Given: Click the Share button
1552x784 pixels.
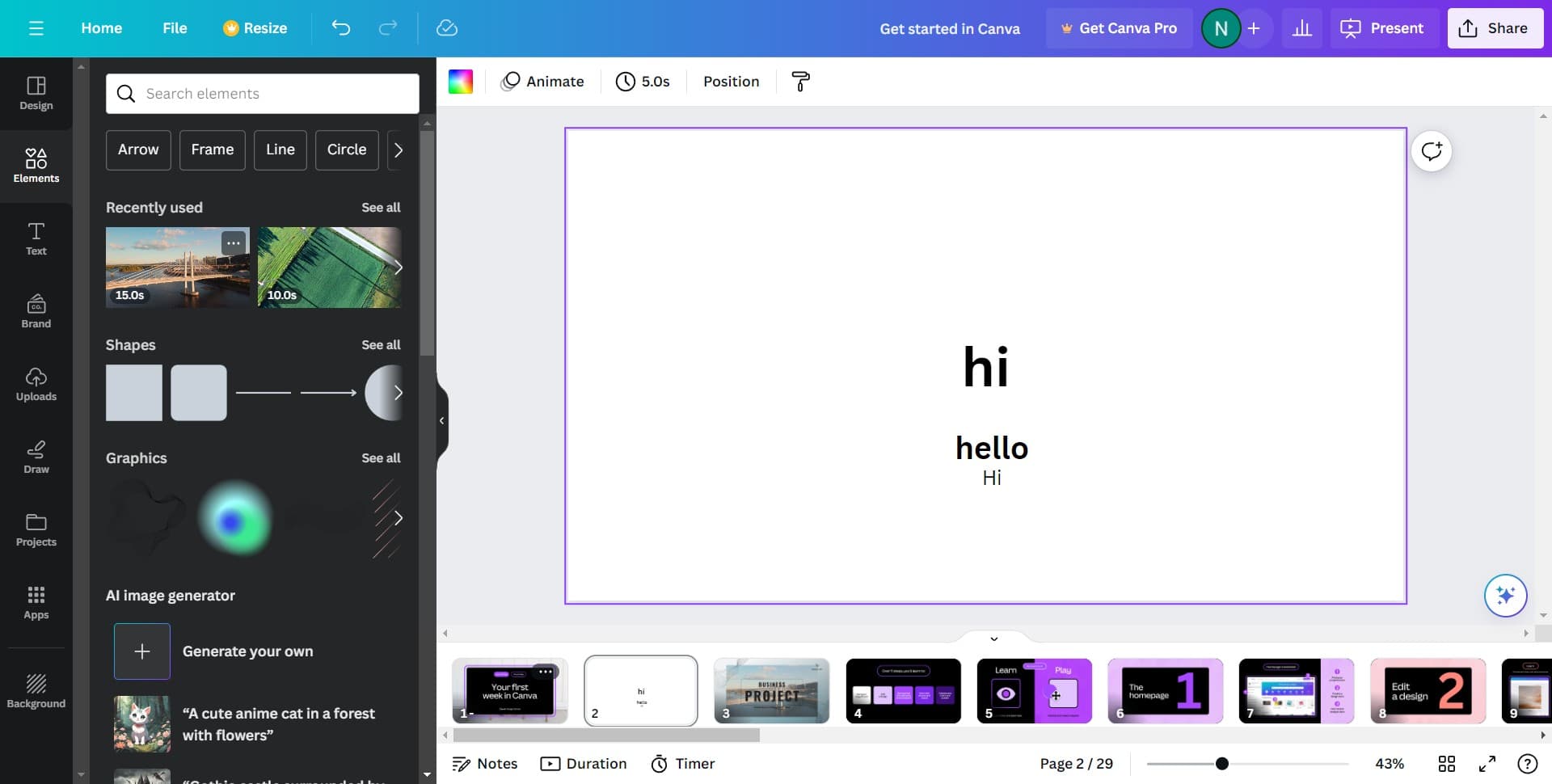Looking at the screenshot, I should pyautogui.click(x=1495, y=28).
